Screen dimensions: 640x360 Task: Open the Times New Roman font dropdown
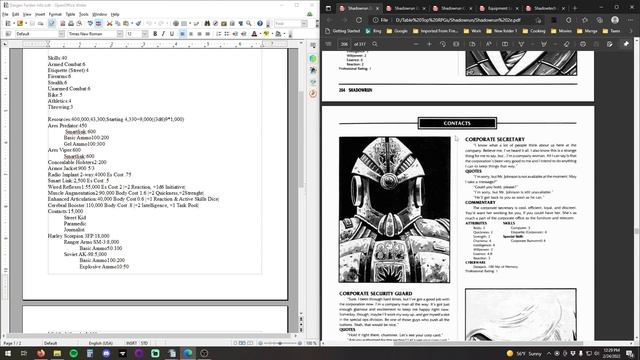click(x=120, y=34)
